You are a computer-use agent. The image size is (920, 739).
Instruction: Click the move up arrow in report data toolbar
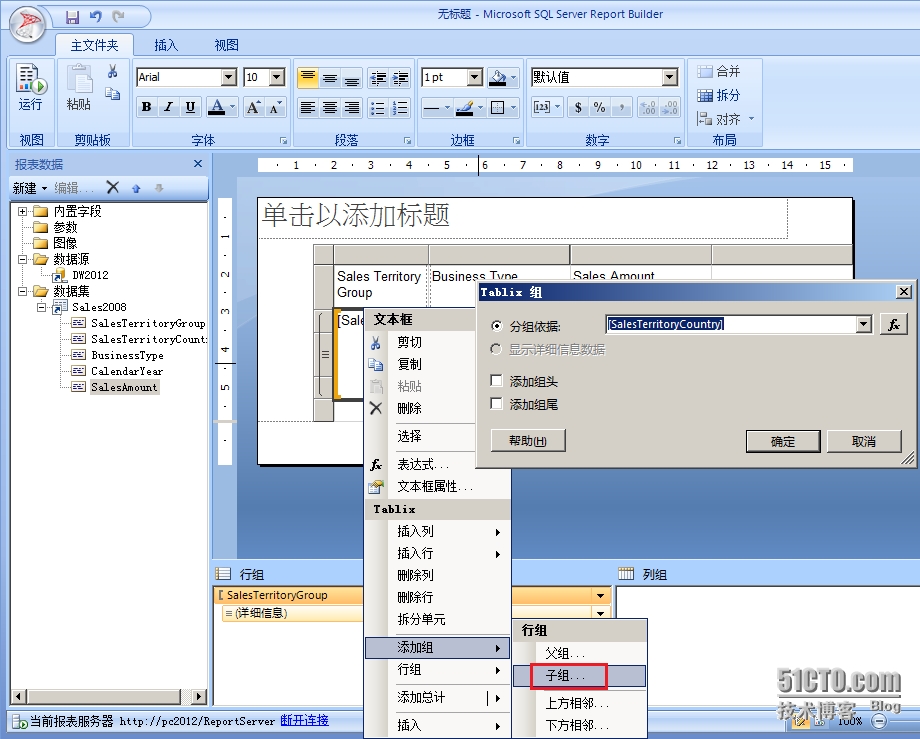click(x=136, y=188)
